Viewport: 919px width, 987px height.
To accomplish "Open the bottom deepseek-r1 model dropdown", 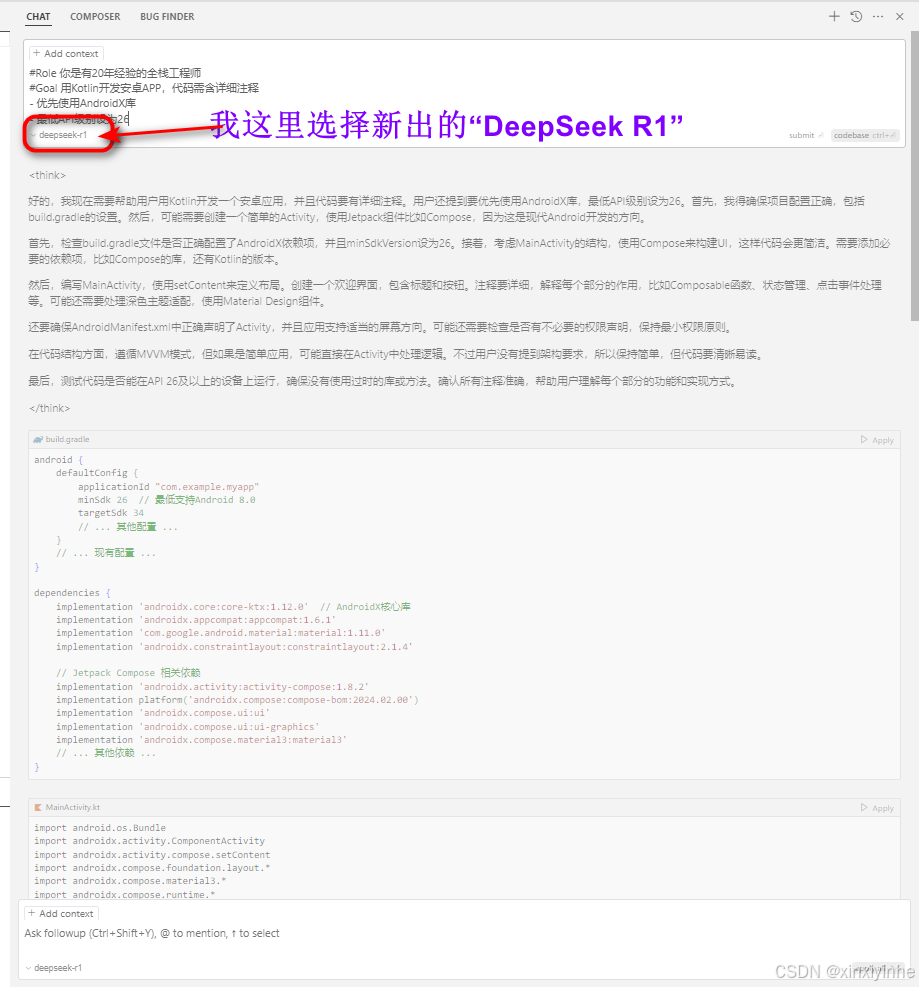I will [x=55, y=967].
